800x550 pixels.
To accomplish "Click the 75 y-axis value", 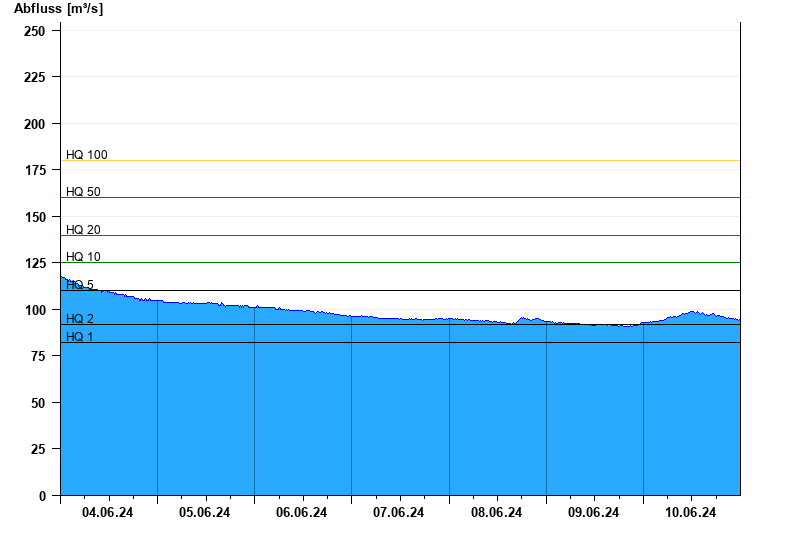I will coord(38,356).
